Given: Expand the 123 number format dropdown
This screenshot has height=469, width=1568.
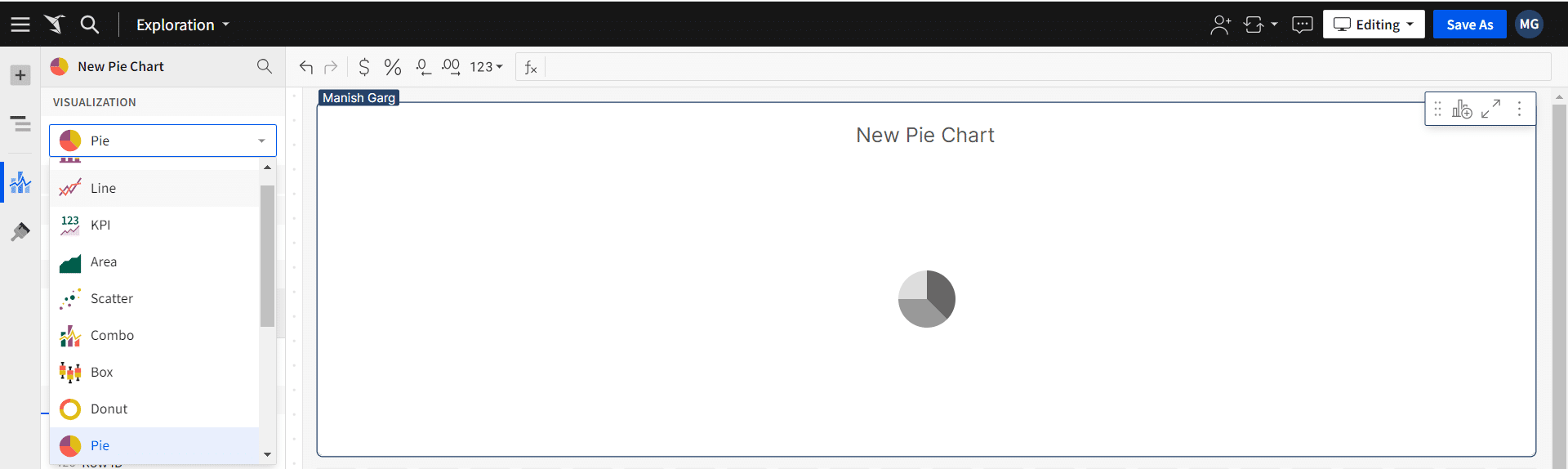Looking at the screenshot, I should pos(486,67).
